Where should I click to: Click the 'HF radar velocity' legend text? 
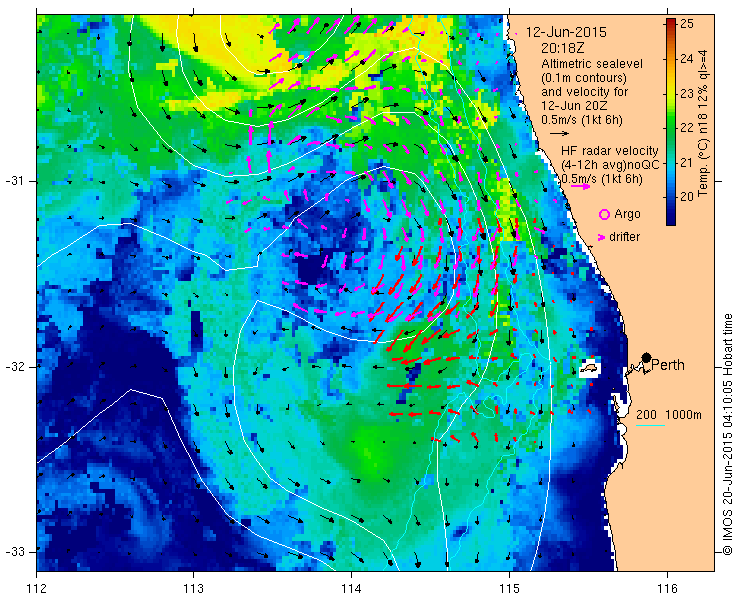pos(610,151)
